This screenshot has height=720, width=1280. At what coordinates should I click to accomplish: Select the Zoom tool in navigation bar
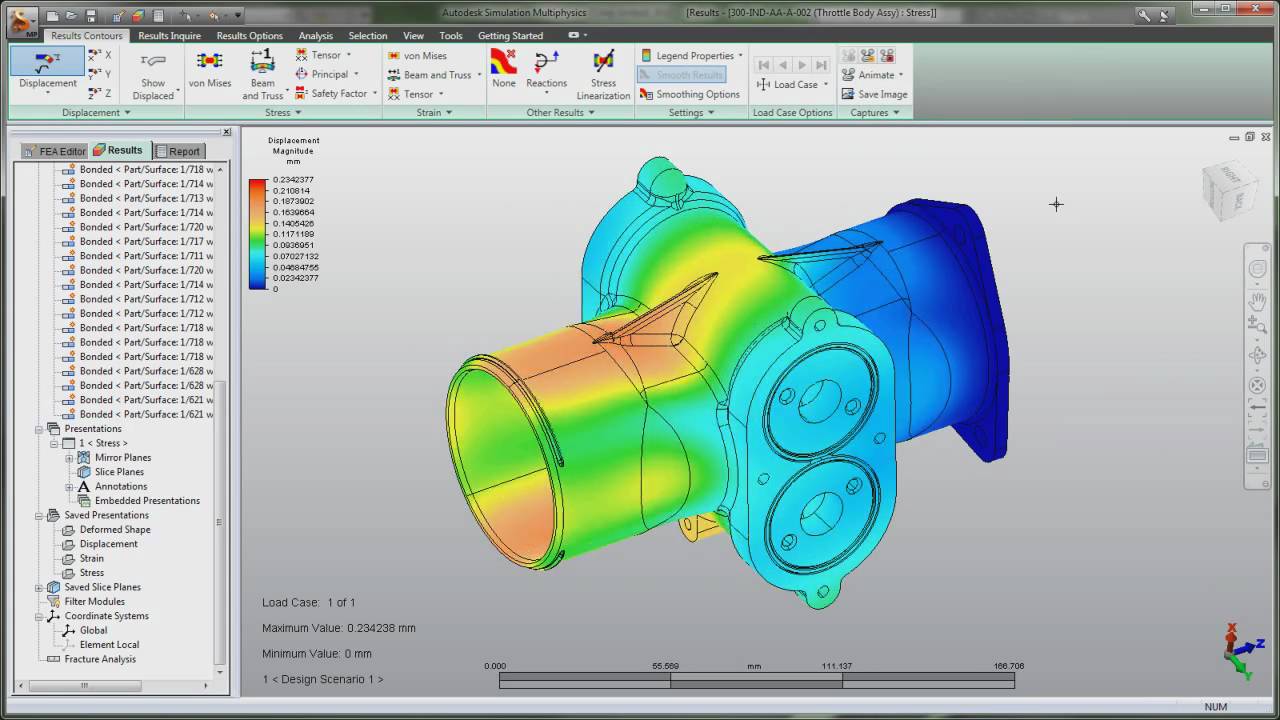pyautogui.click(x=1258, y=326)
